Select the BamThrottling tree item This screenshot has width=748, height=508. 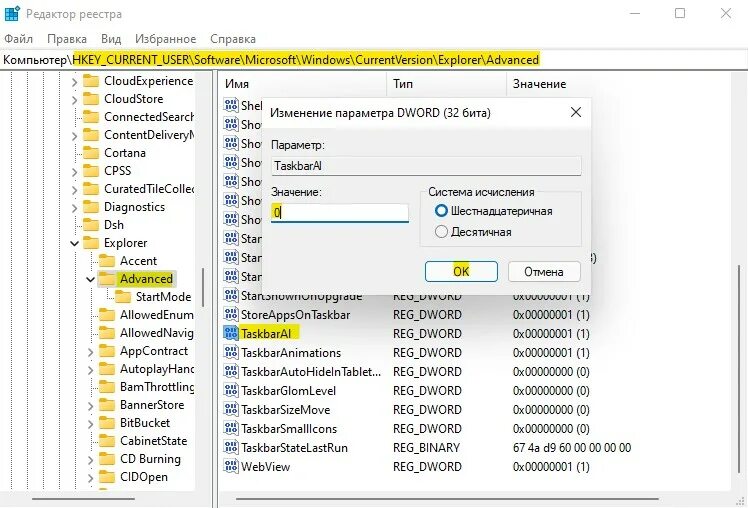point(157,387)
